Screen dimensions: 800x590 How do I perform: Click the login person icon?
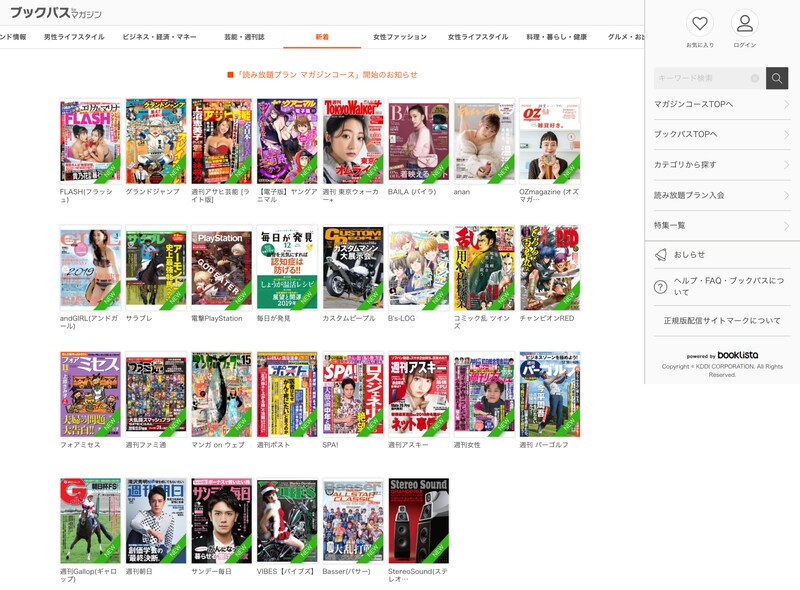[x=744, y=24]
